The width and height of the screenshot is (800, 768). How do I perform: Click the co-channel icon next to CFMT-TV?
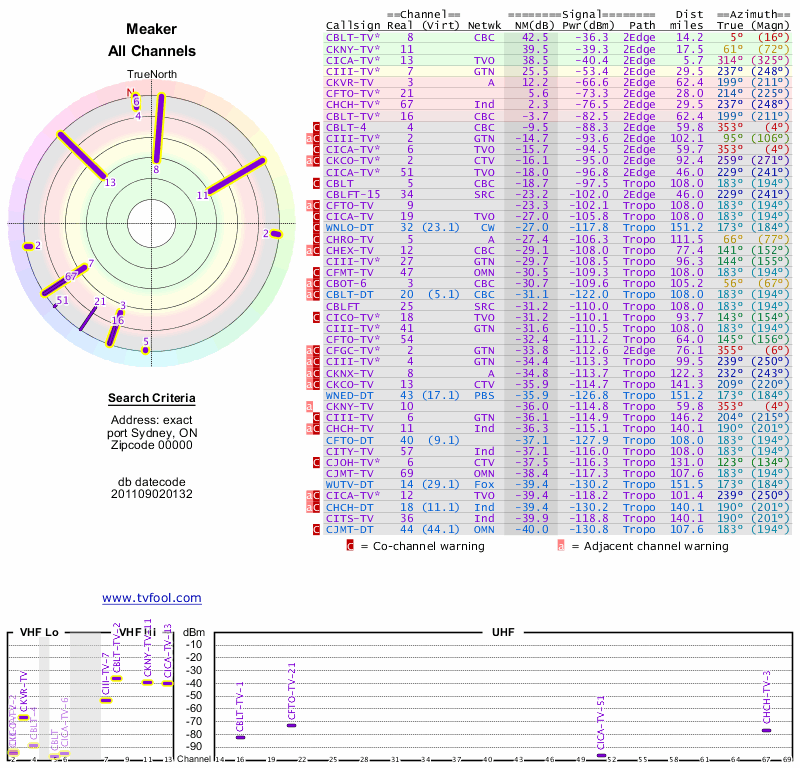[x=317, y=272]
